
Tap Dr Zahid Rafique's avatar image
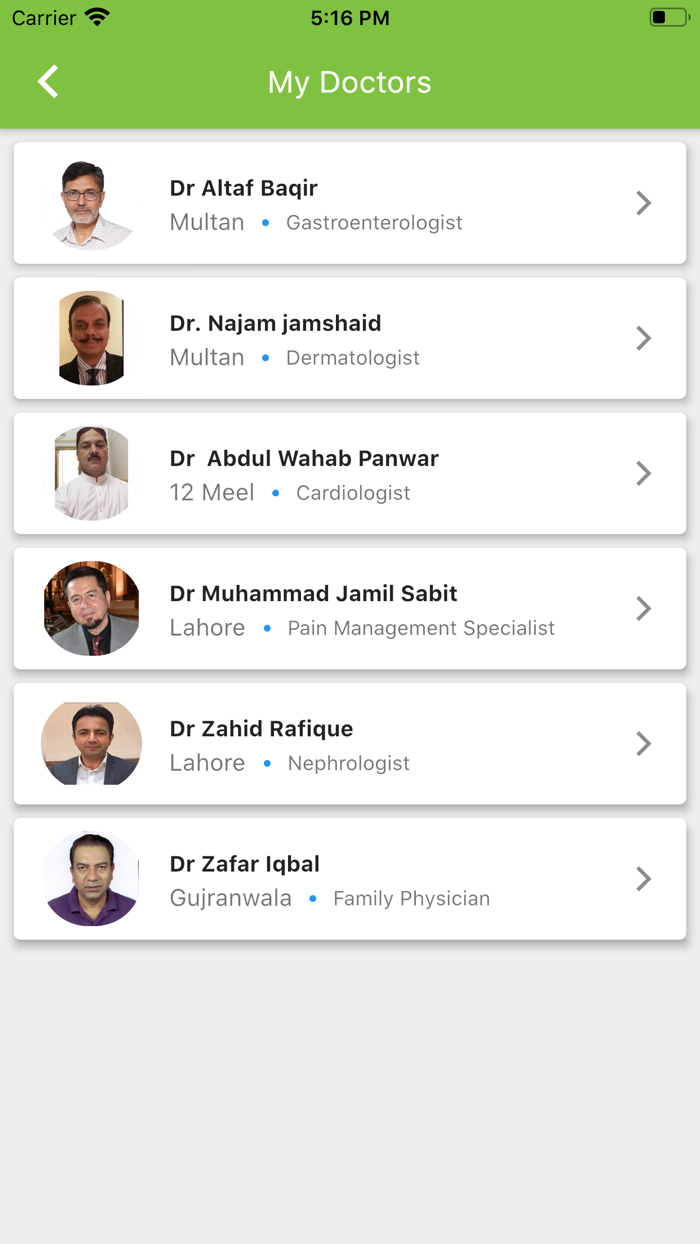91,744
